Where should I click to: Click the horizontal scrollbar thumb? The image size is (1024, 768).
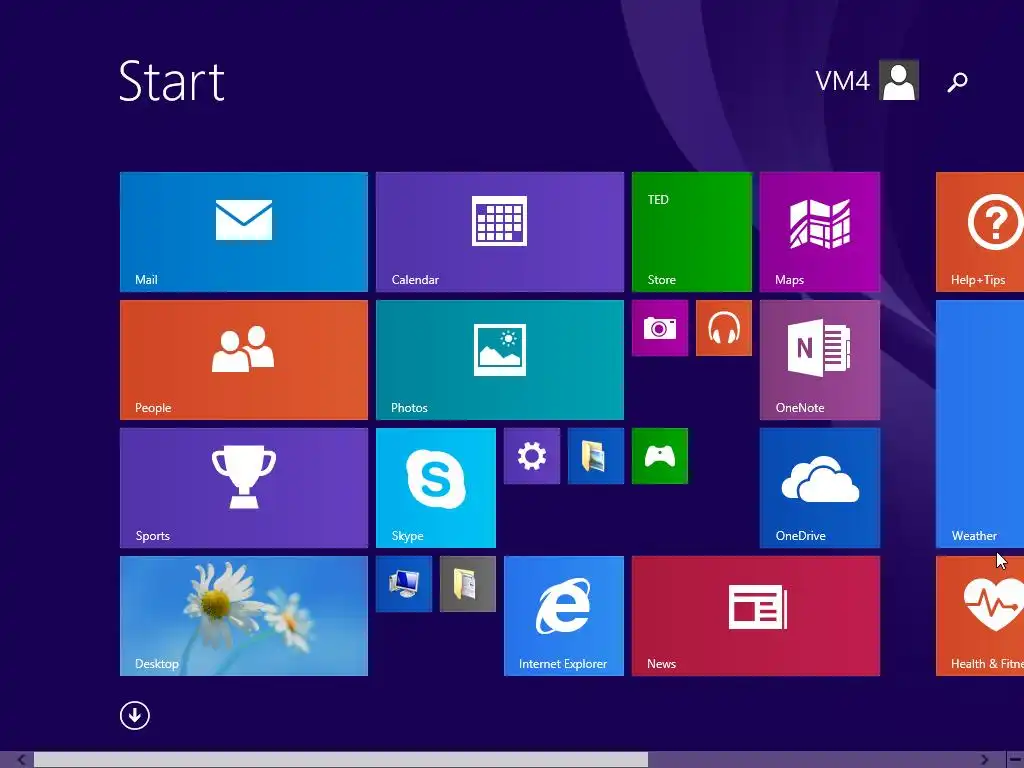click(341, 760)
